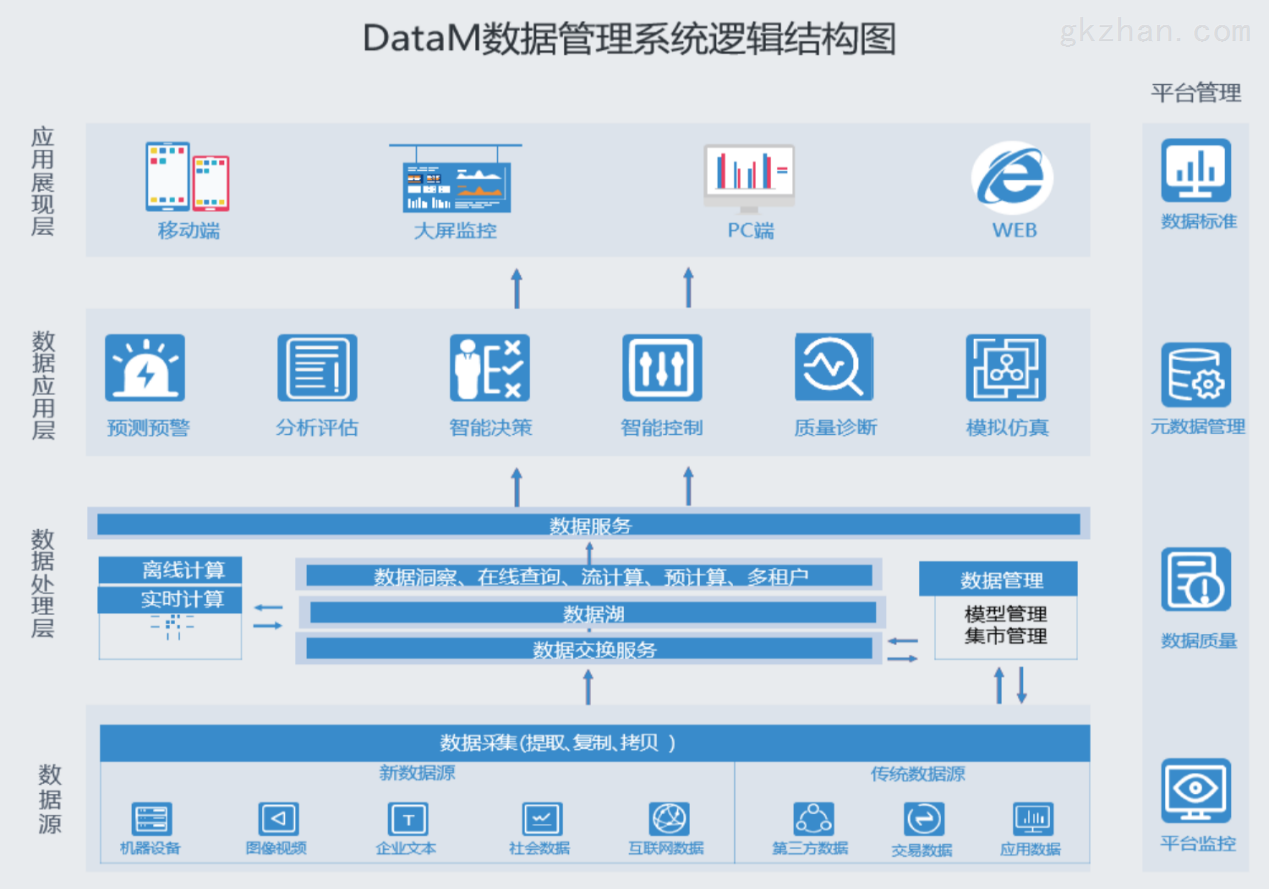Select the WEB browser icon
Screen dimensions: 1269x889
(x=1013, y=177)
